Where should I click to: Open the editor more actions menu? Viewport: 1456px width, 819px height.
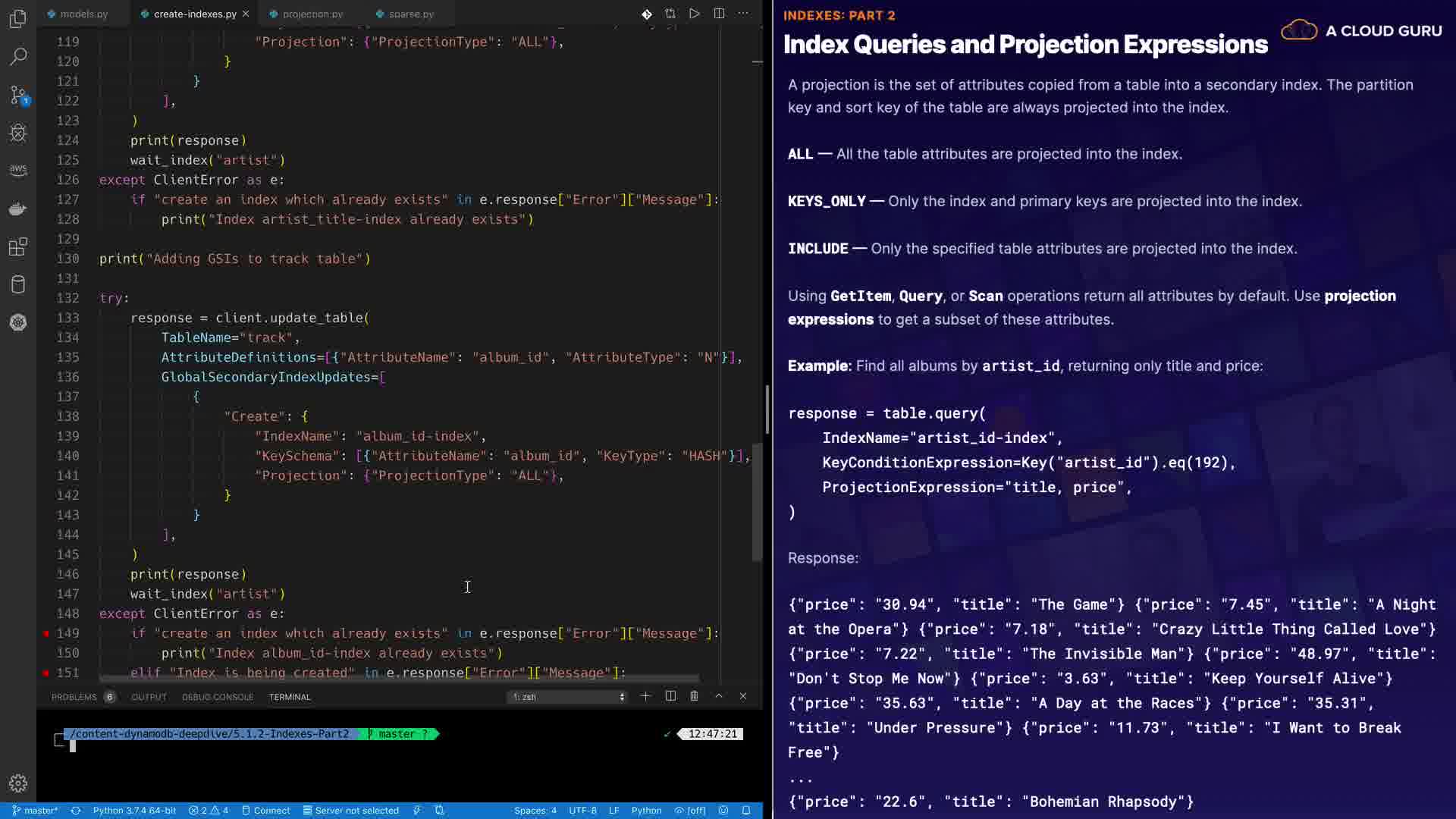point(743,14)
